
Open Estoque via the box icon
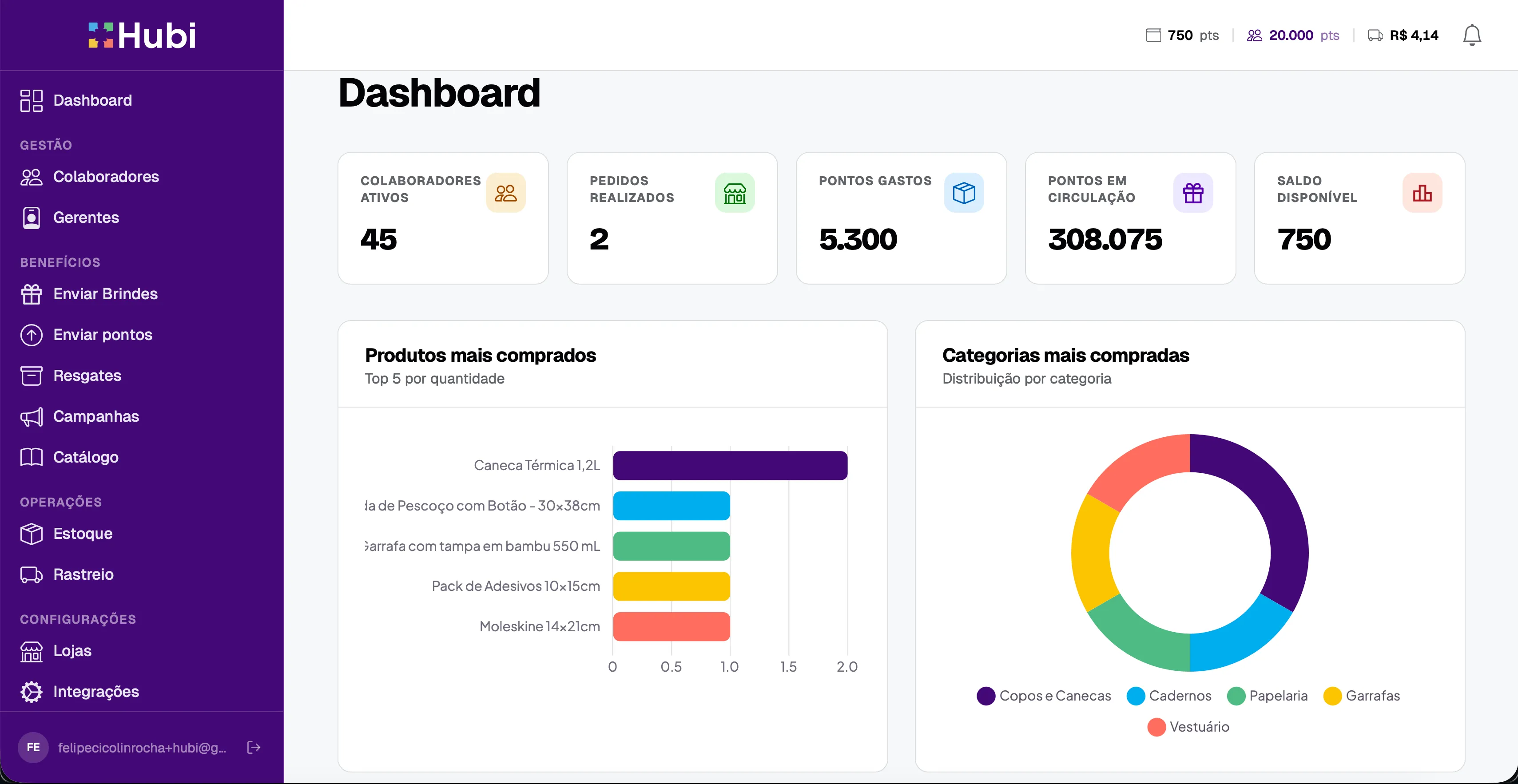31,534
